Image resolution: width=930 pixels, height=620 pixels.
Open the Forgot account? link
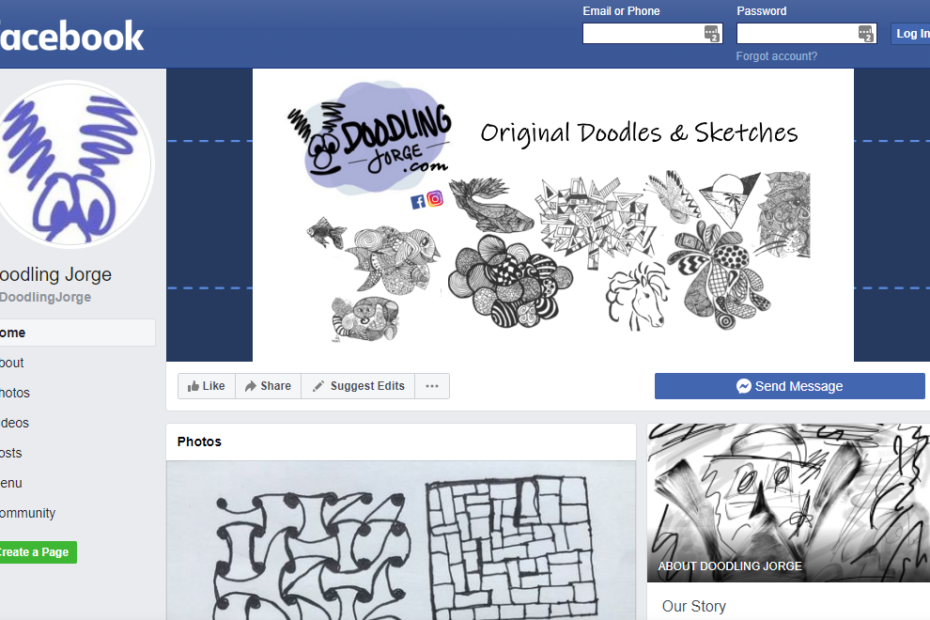(776, 56)
